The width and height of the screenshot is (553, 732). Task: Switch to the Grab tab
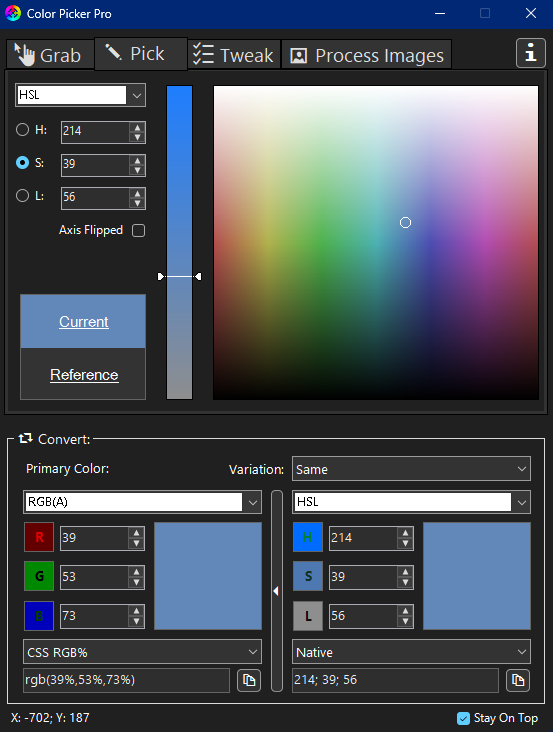point(50,55)
